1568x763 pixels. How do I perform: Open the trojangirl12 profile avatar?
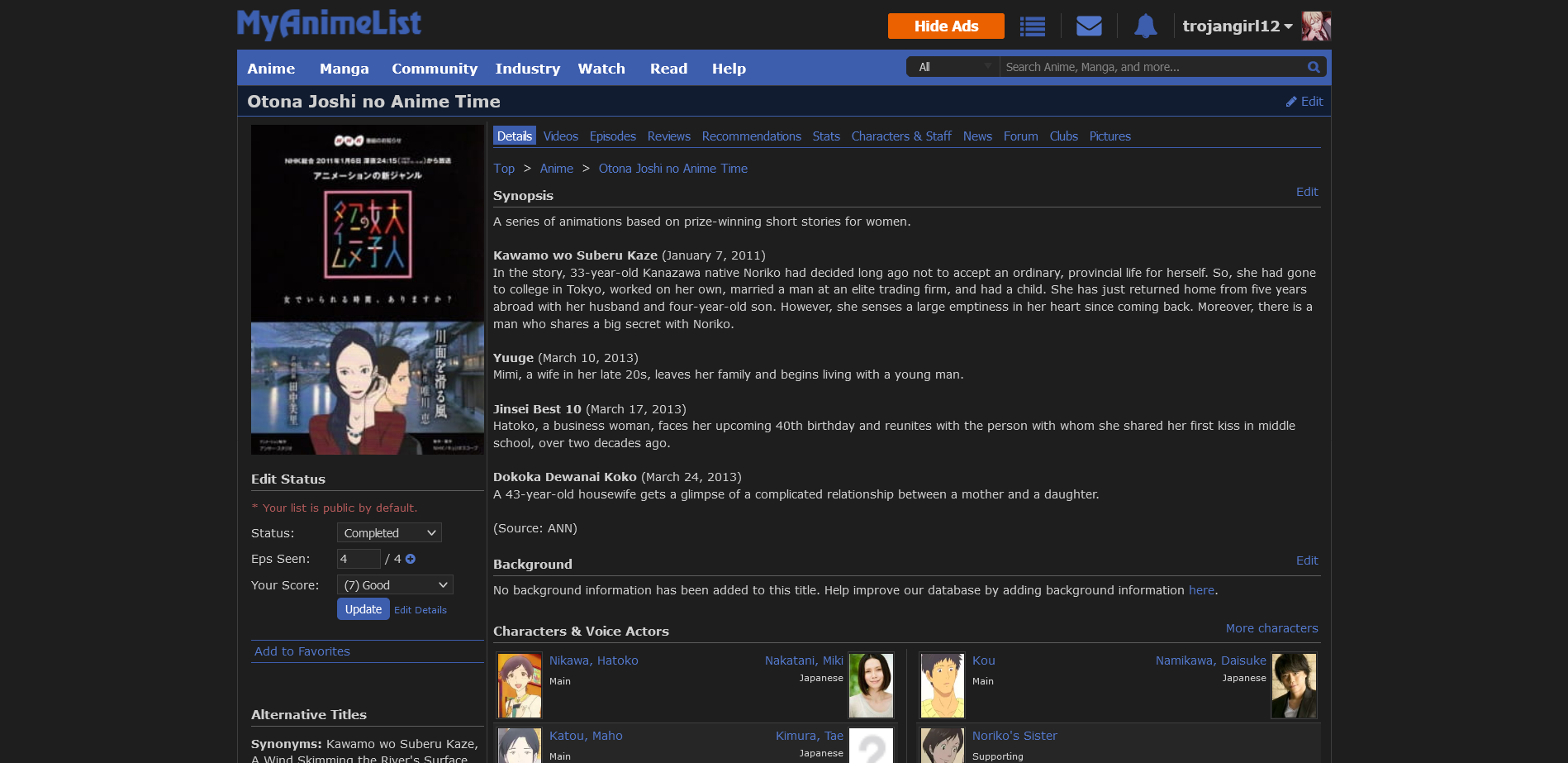(x=1315, y=26)
